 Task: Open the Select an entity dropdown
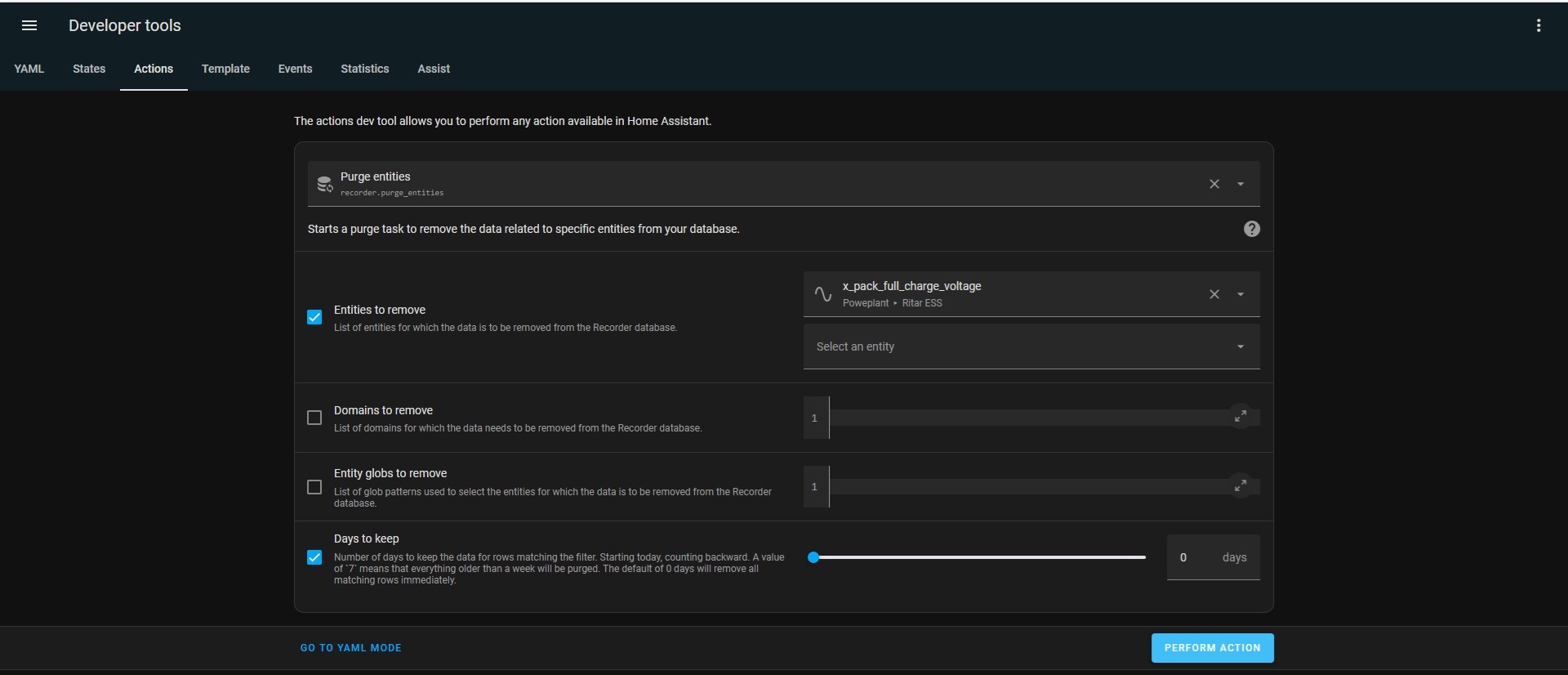[1031, 346]
